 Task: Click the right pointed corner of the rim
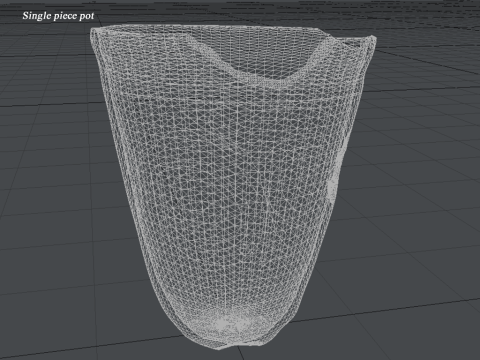373,39
